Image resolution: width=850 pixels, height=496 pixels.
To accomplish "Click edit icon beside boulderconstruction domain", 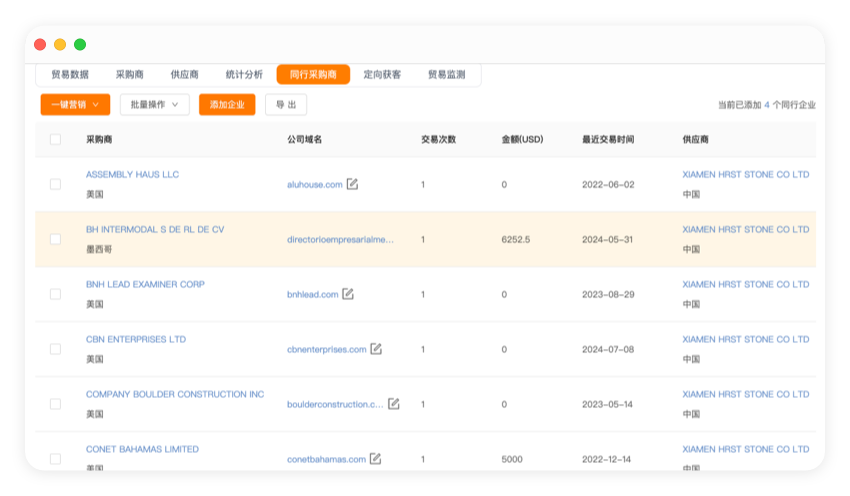I will pyautogui.click(x=393, y=404).
